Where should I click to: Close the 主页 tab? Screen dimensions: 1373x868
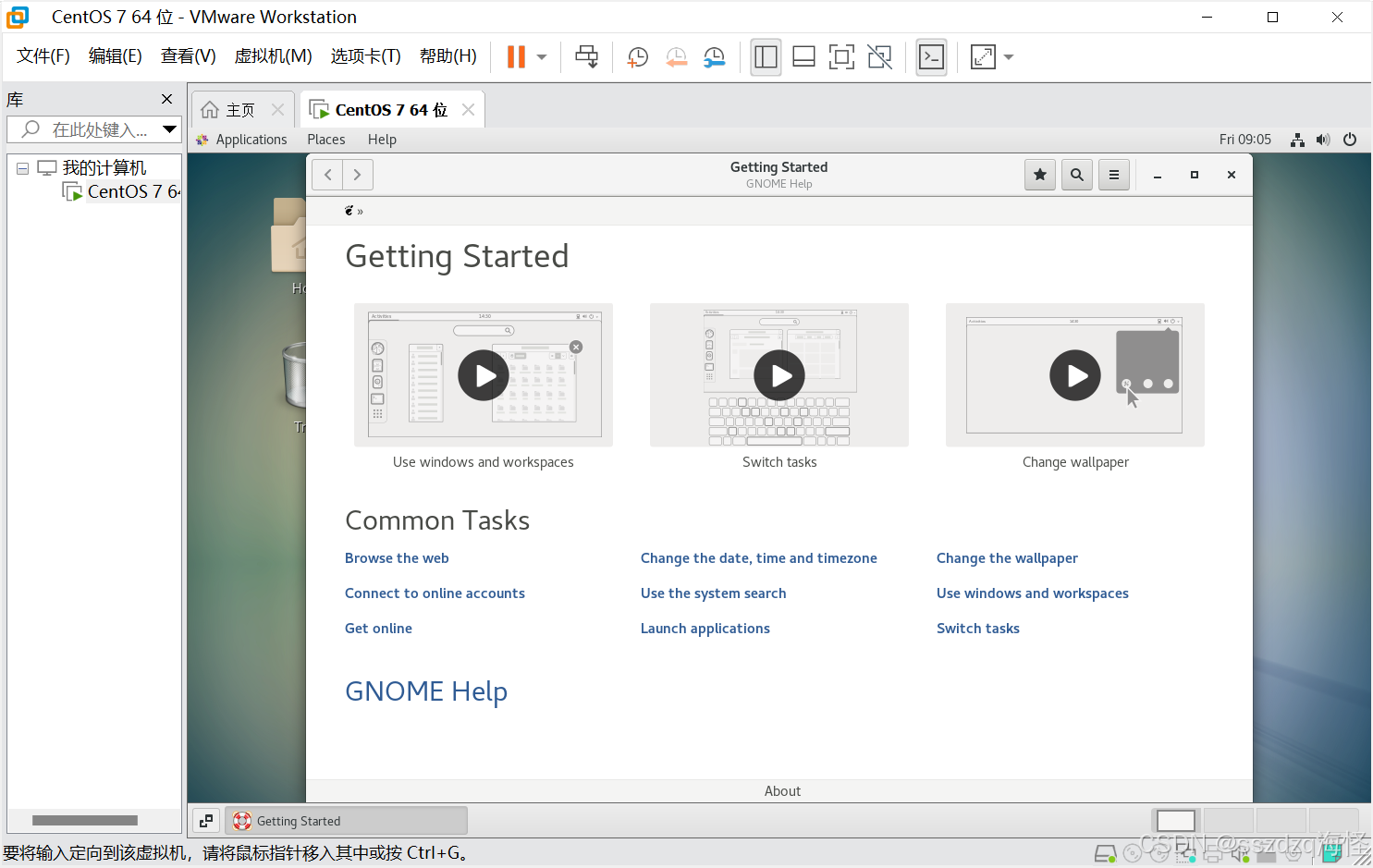click(x=277, y=110)
